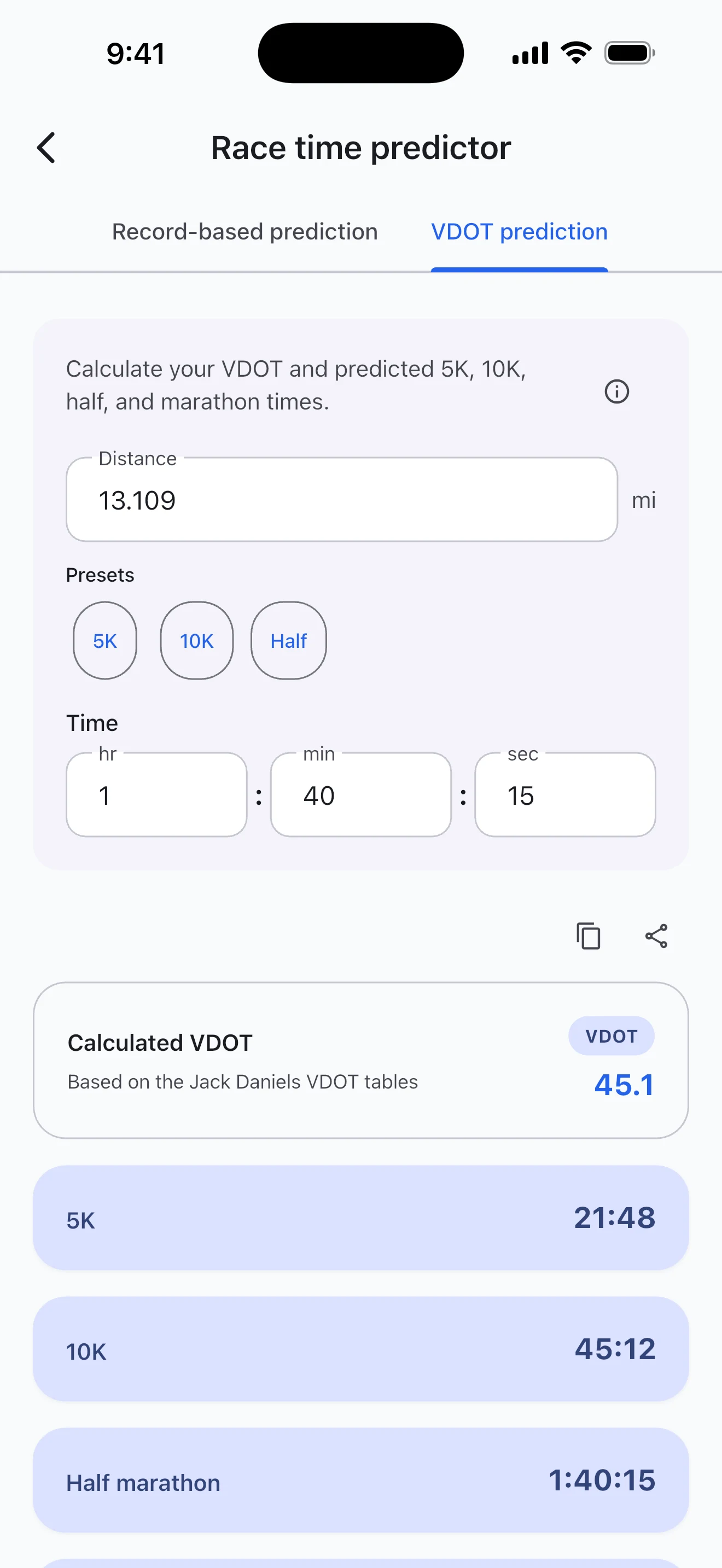The width and height of the screenshot is (722, 1568).
Task: Tap the Half marathon result row
Action: pyautogui.click(x=360, y=1481)
